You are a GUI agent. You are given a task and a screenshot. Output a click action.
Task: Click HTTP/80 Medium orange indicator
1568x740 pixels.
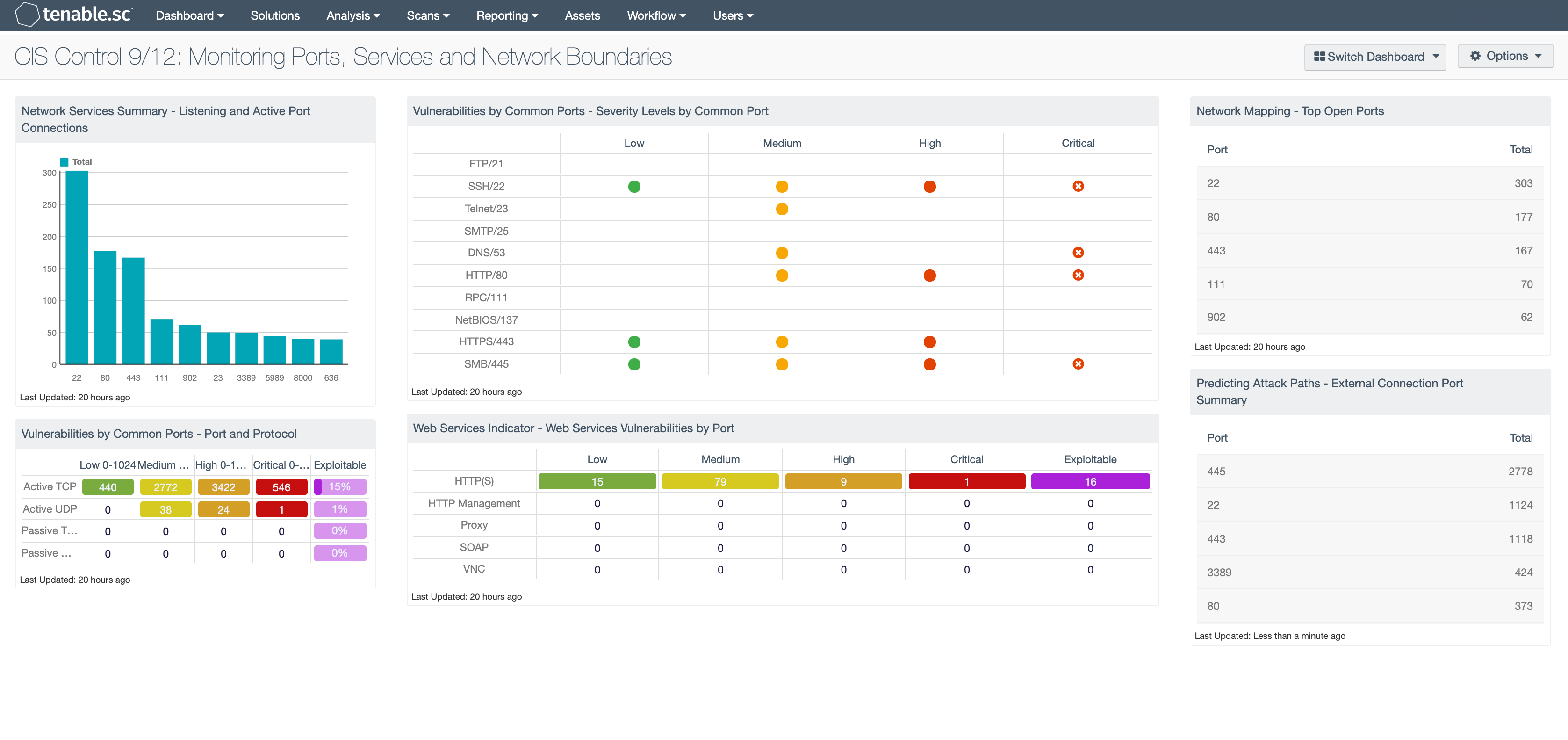tap(782, 276)
